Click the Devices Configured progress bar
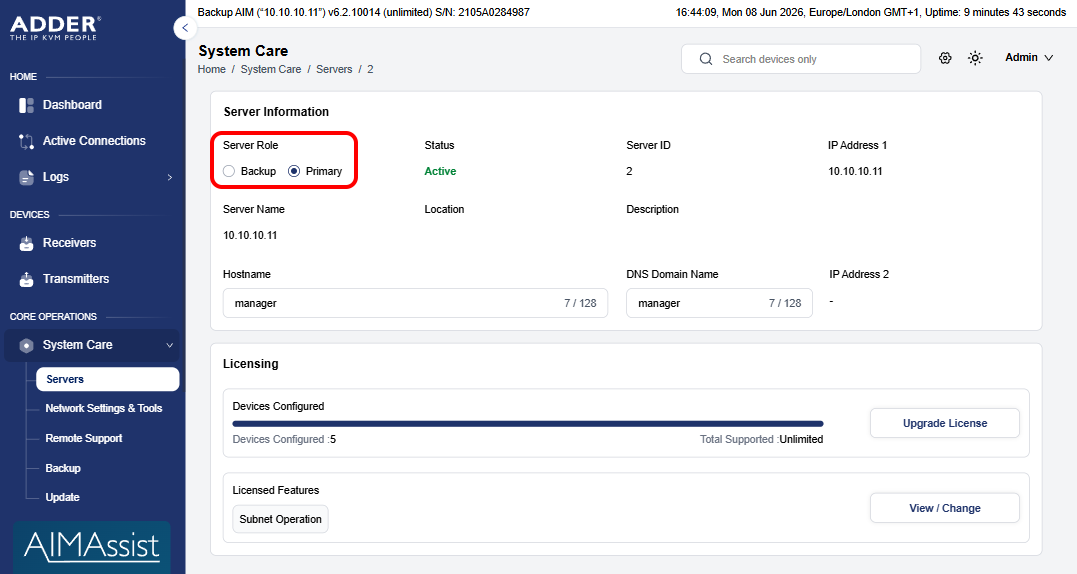The image size is (1077, 574). tap(528, 424)
